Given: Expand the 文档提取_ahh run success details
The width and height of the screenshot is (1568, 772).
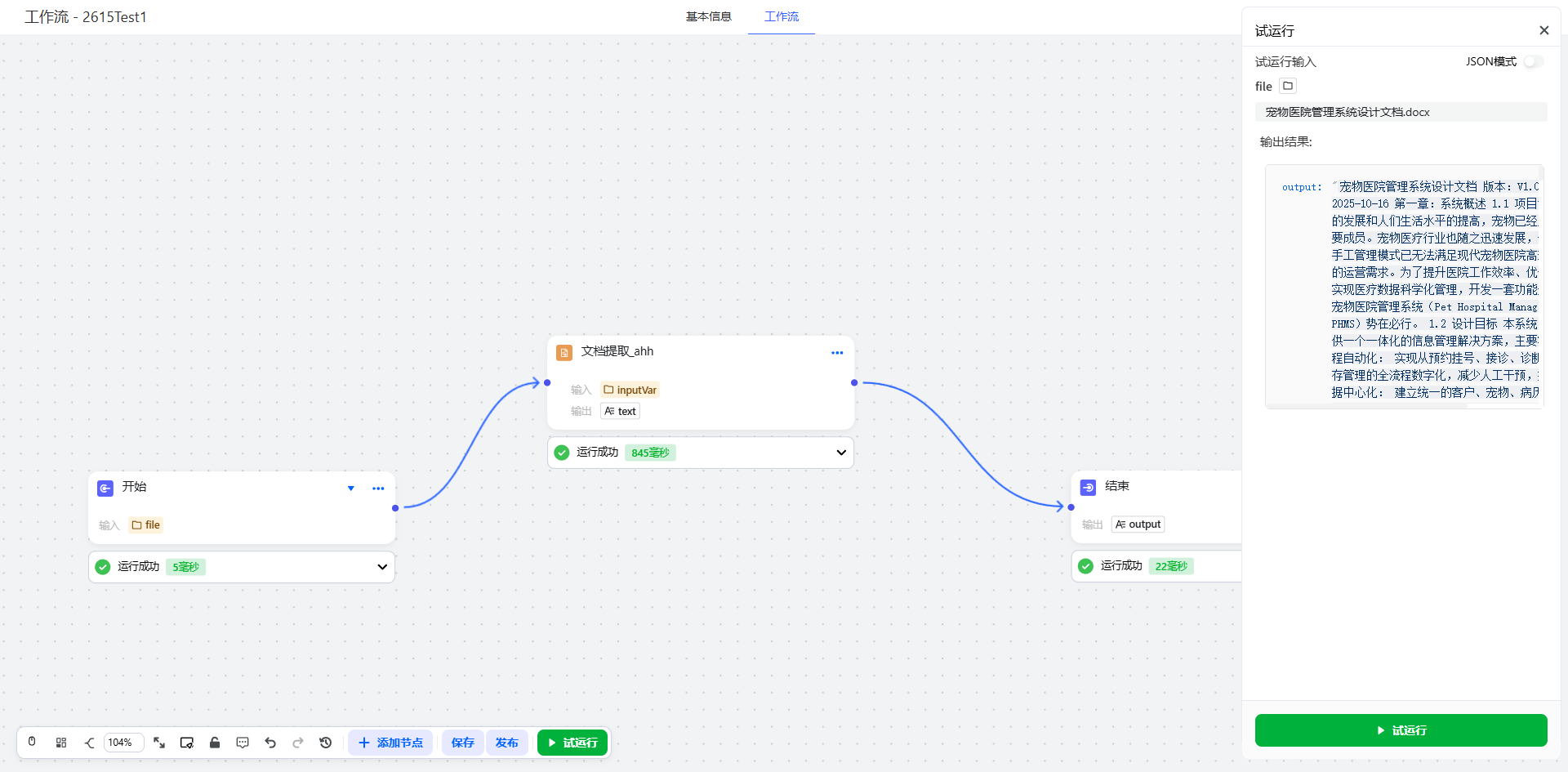Looking at the screenshot, I should [841, 453].
